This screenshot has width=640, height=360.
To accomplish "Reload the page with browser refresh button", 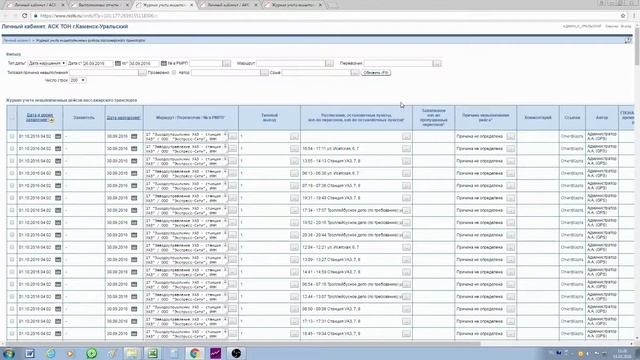I will (x=24, y=16).
